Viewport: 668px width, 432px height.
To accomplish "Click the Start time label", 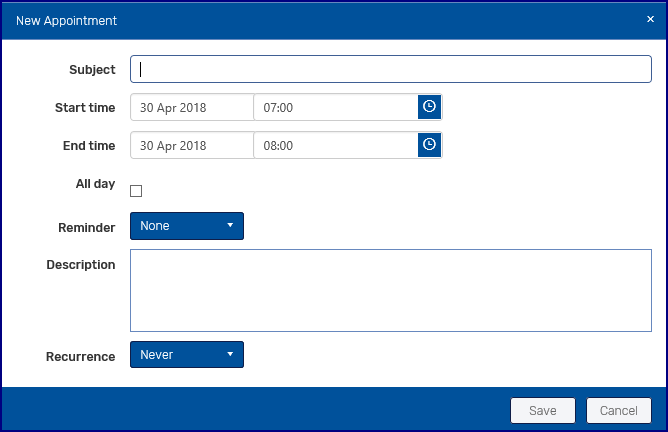I will tap(85, 107).
